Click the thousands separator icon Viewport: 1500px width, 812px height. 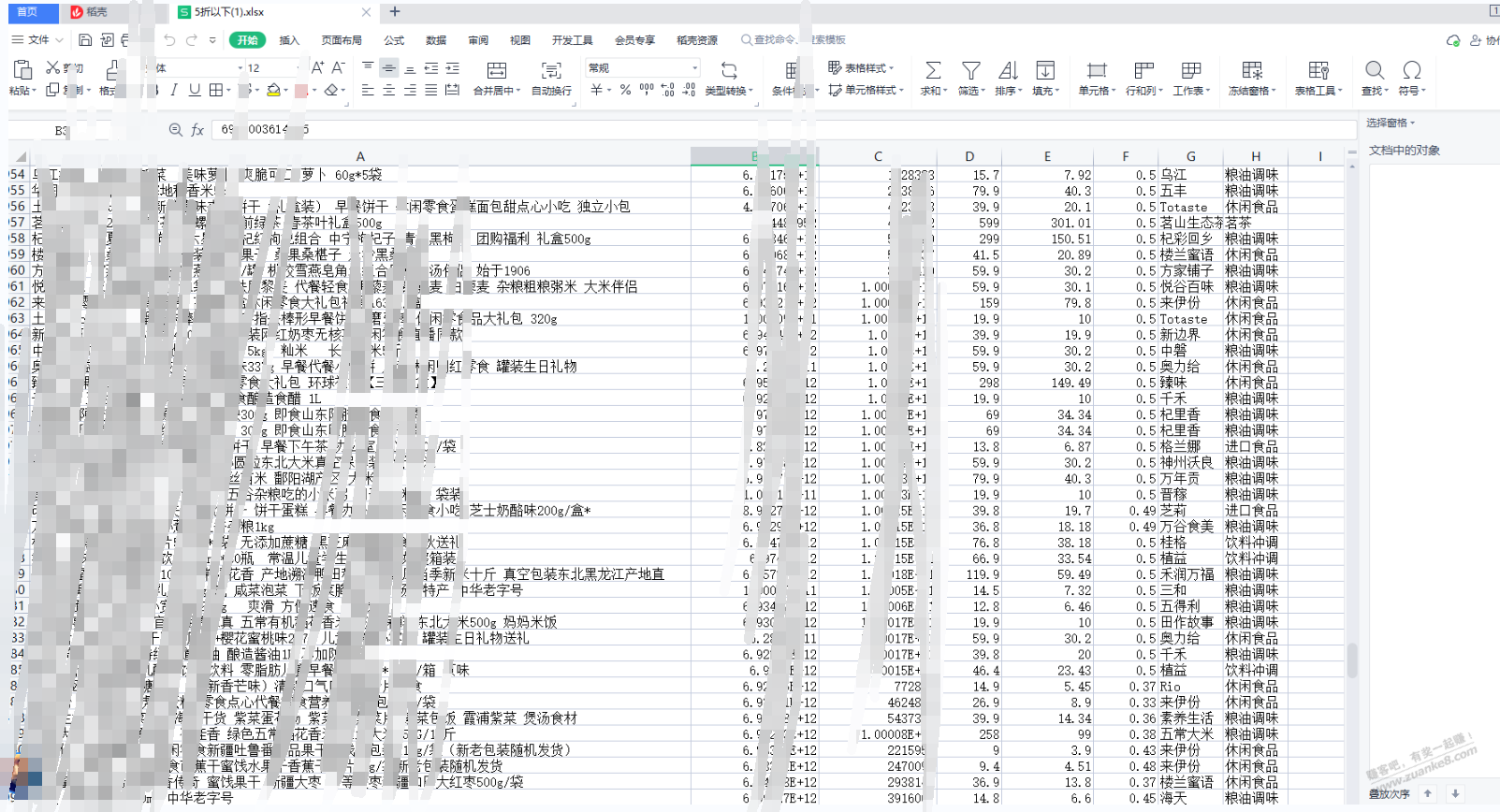tap(647, 90)
